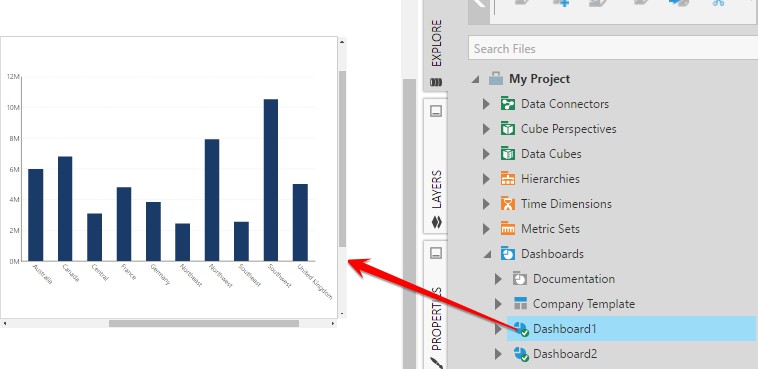
Task: Select the Company Template item
Action: 583,304
